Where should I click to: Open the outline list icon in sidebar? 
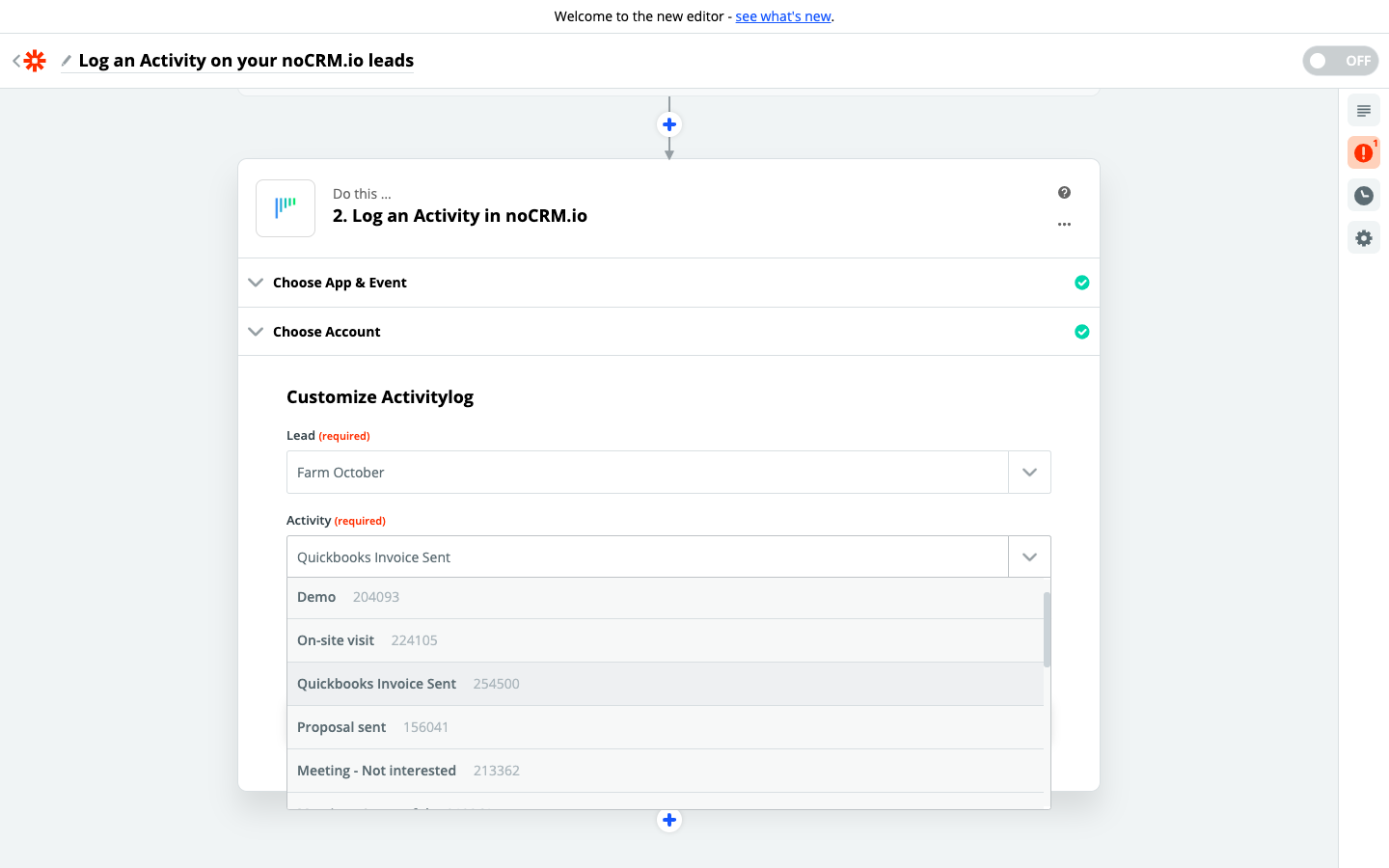point(1363,111)
